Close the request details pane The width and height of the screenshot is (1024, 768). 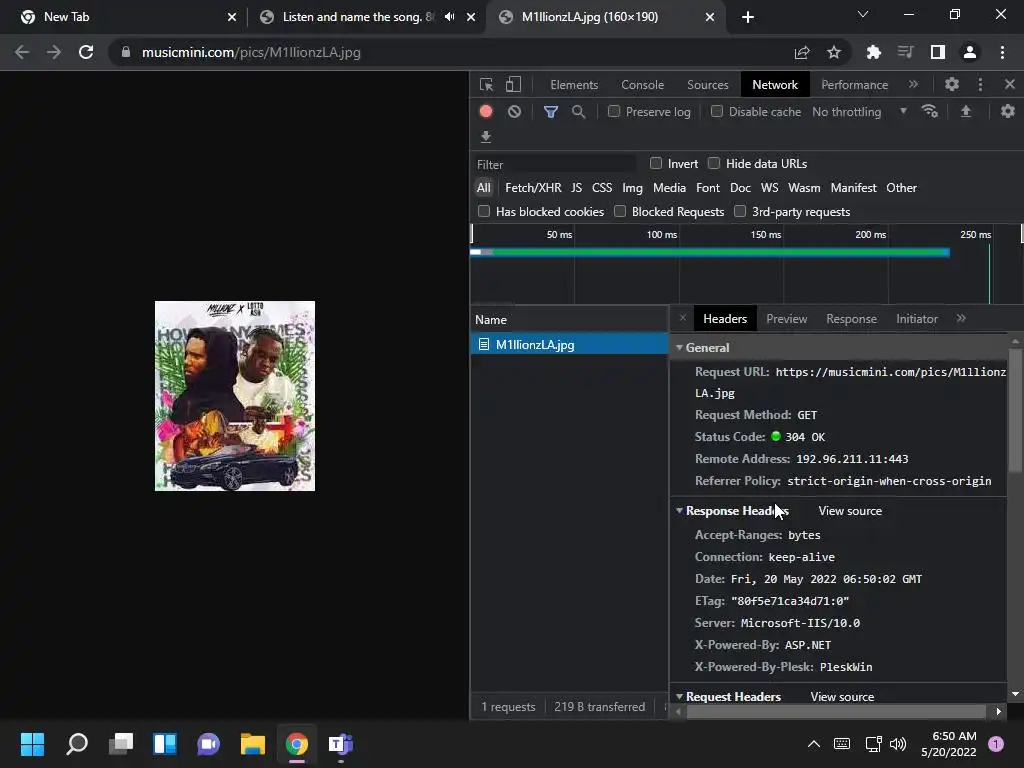coord(682,318)
